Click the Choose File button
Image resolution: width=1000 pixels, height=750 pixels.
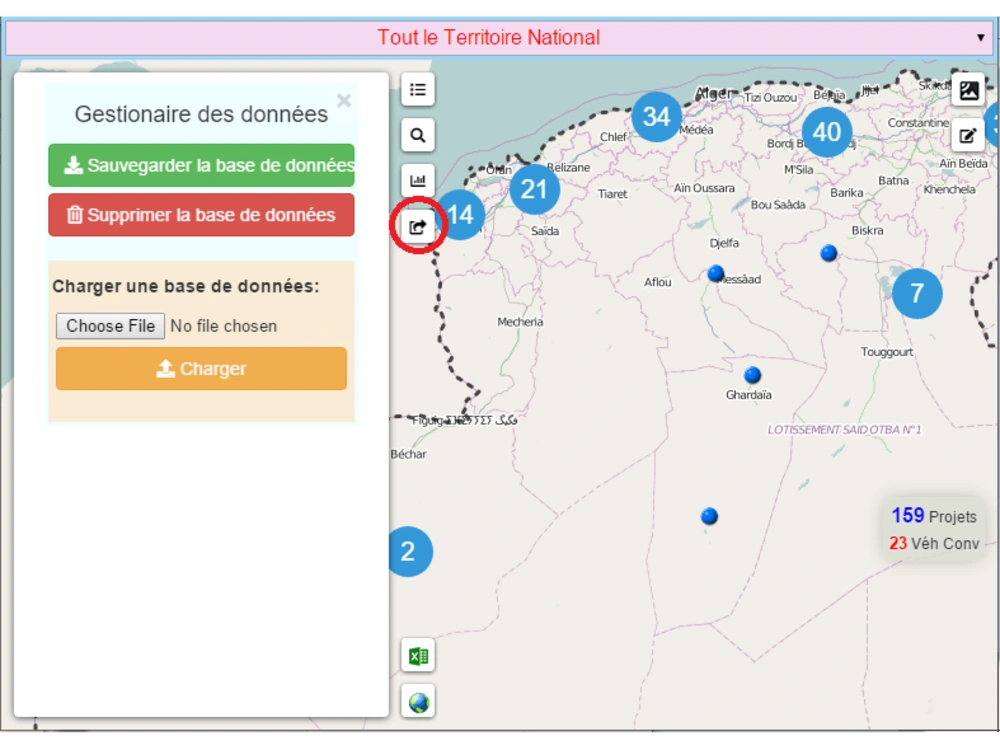(110, 326)
